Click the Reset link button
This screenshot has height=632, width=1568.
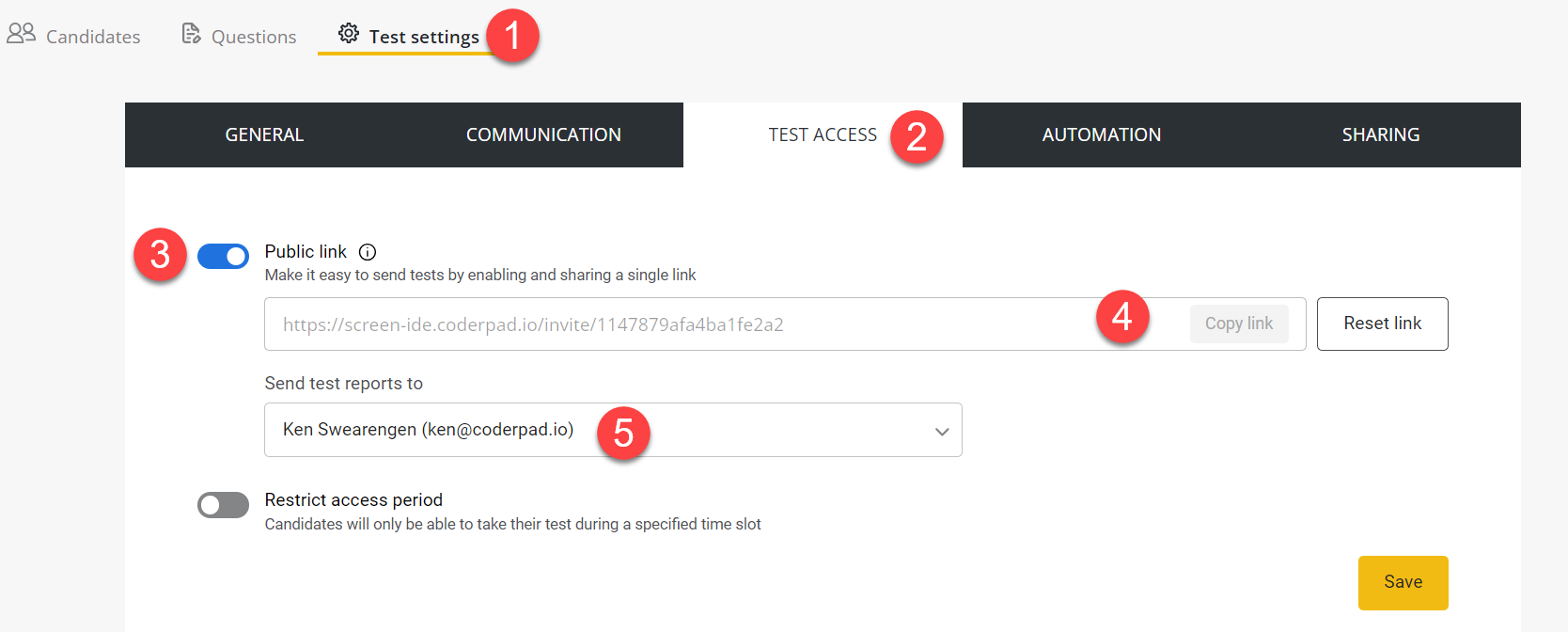pyautogui.click(x=1382, y=324)
